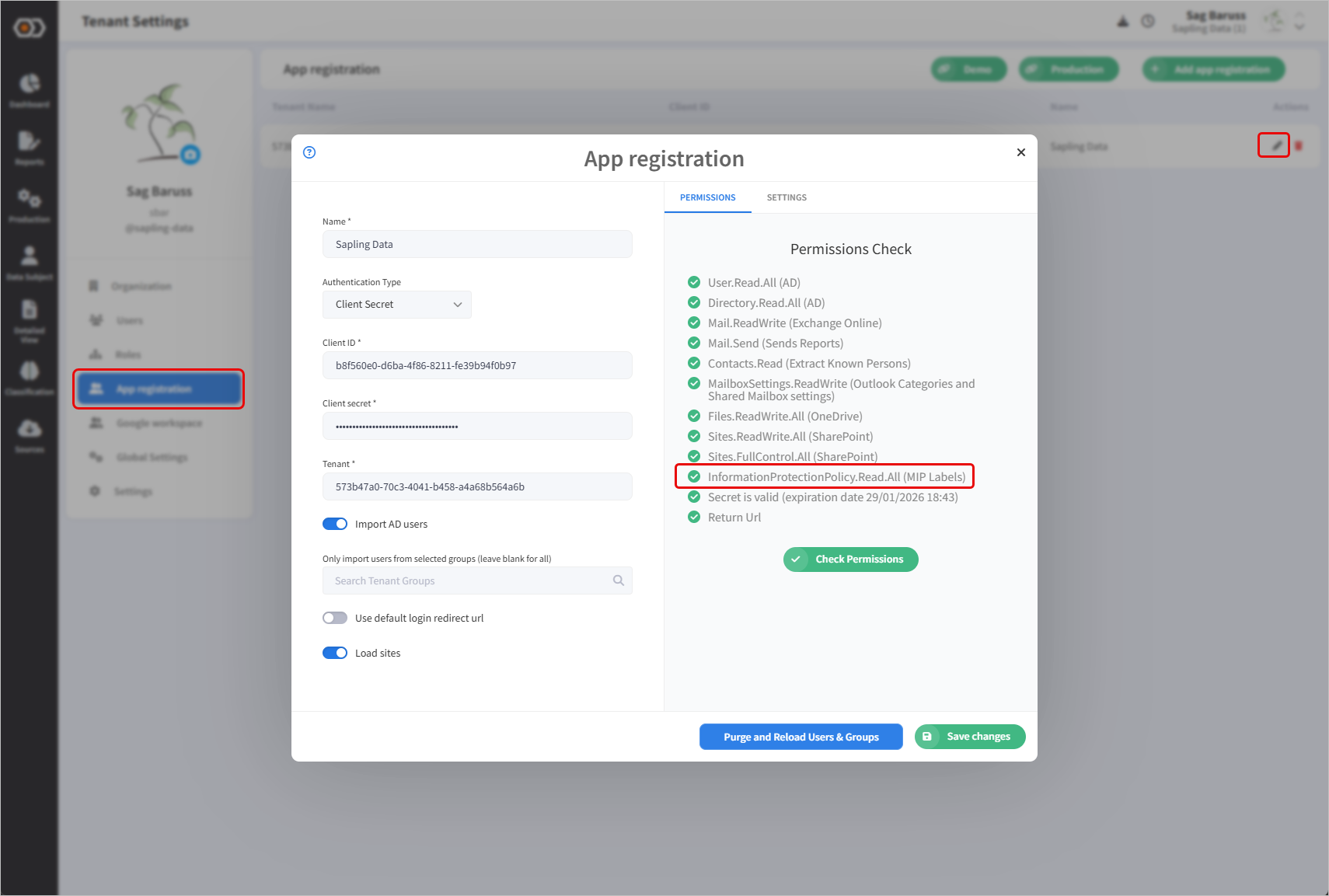Disable the Import AD users toggle

click(x=334, y=524)
